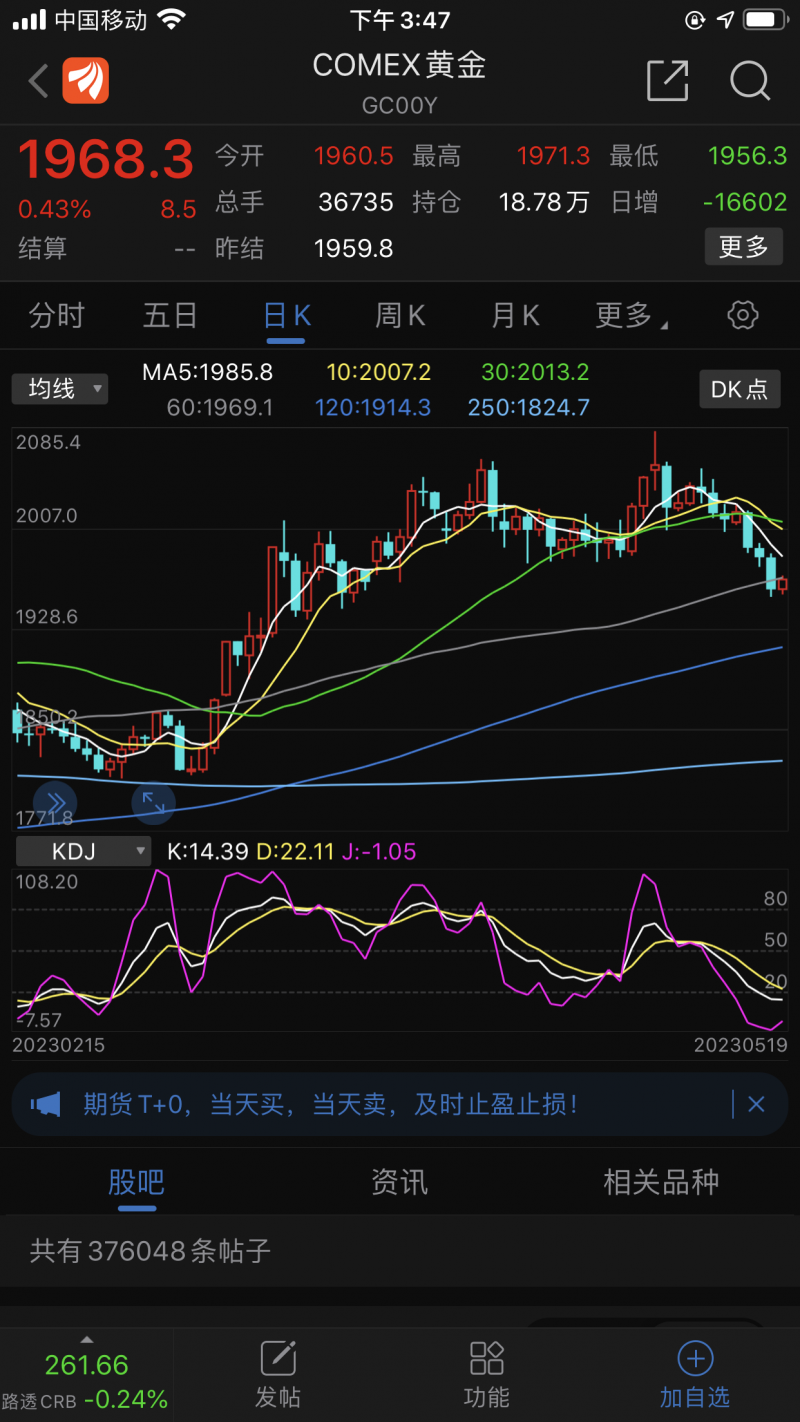Image resolution: width=800 pixels, height=1422 pixels.
Task: Tap the D:22.11 indicator value
Action: 295,852
